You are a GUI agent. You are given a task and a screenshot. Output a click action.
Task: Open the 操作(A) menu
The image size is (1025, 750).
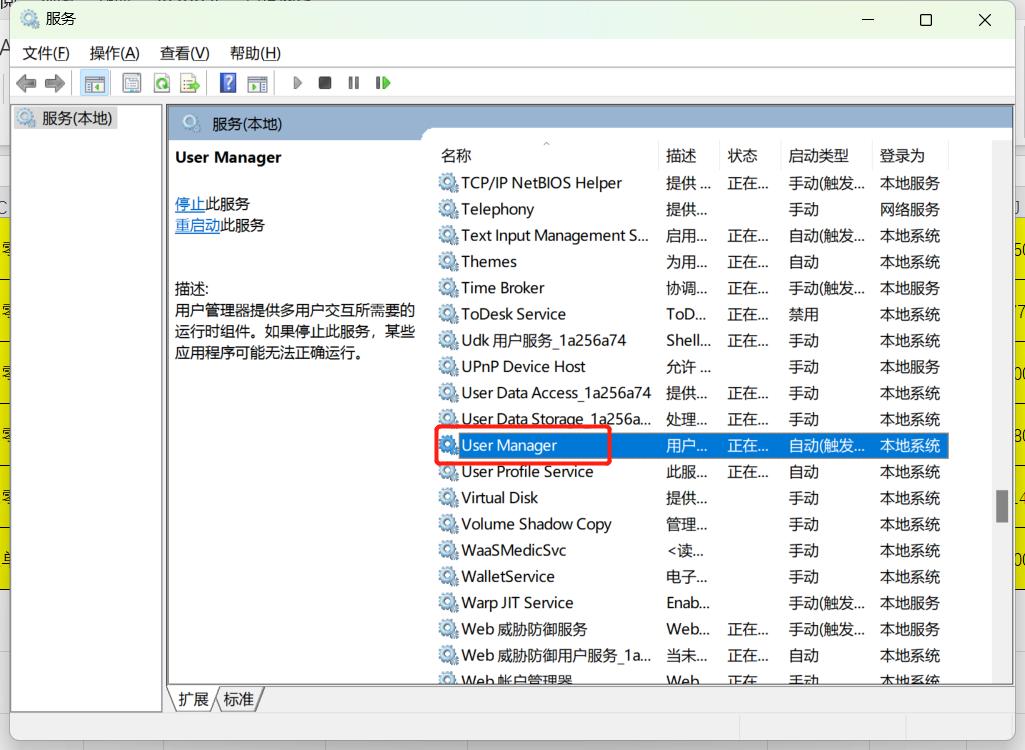pos(114,53)
